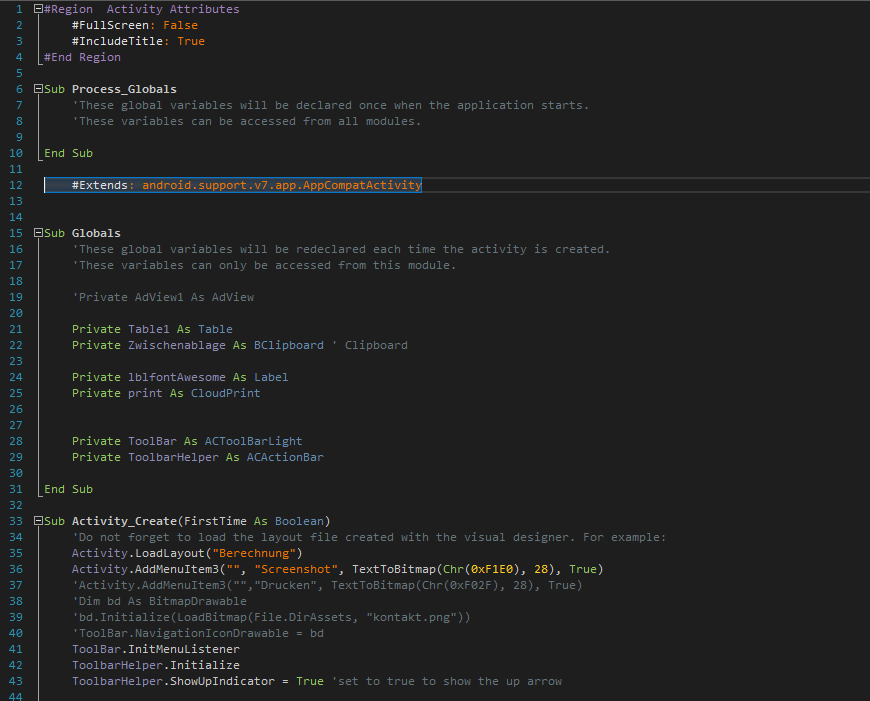Click the Activity.LoadLayout("Berechnung") line
Image resolution: width=870 pixels, height=701 pixels.
point(187,553)
